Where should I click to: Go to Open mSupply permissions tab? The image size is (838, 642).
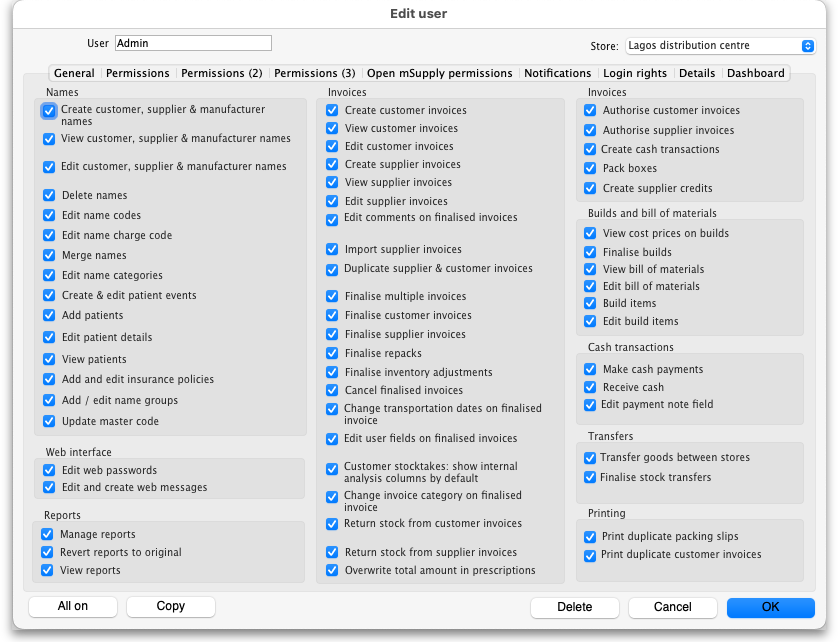coord(439,73)
